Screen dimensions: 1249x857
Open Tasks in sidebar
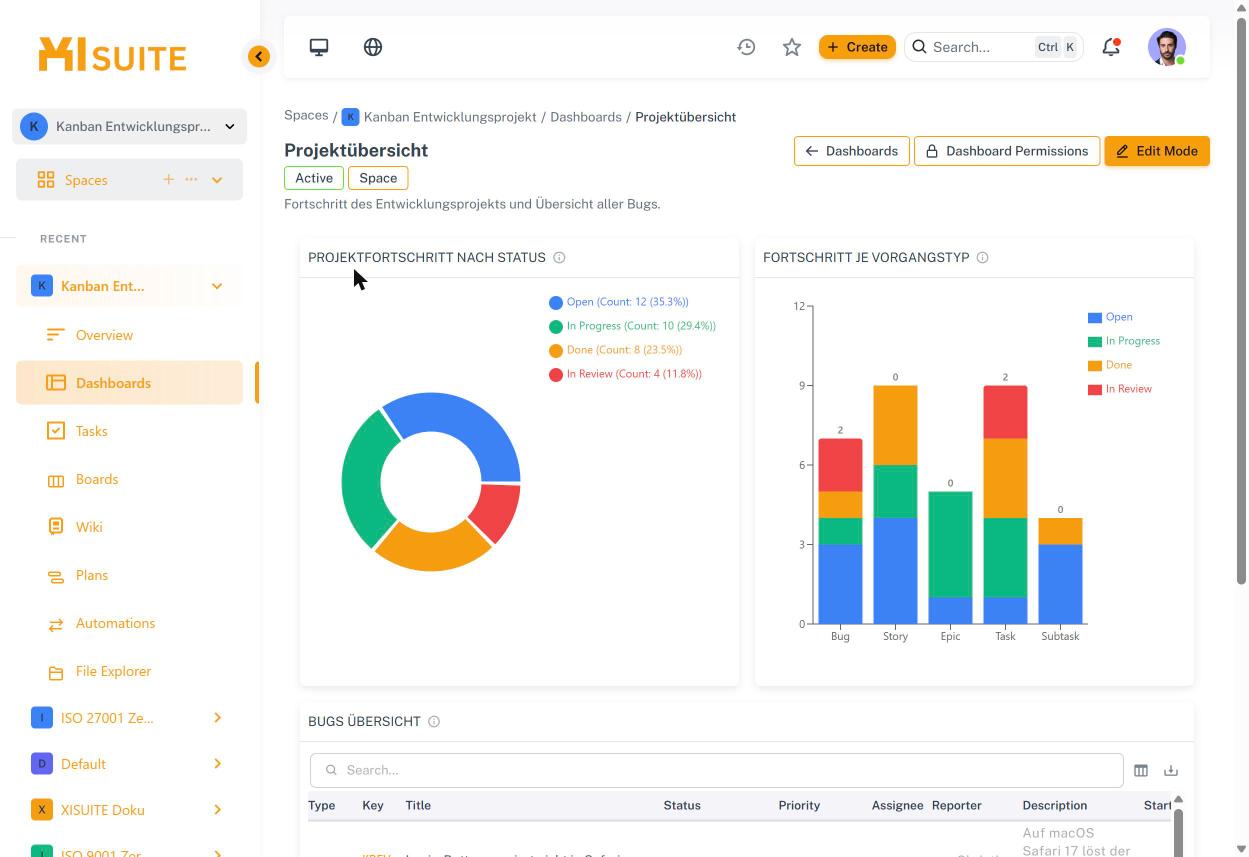coord(129,431)
